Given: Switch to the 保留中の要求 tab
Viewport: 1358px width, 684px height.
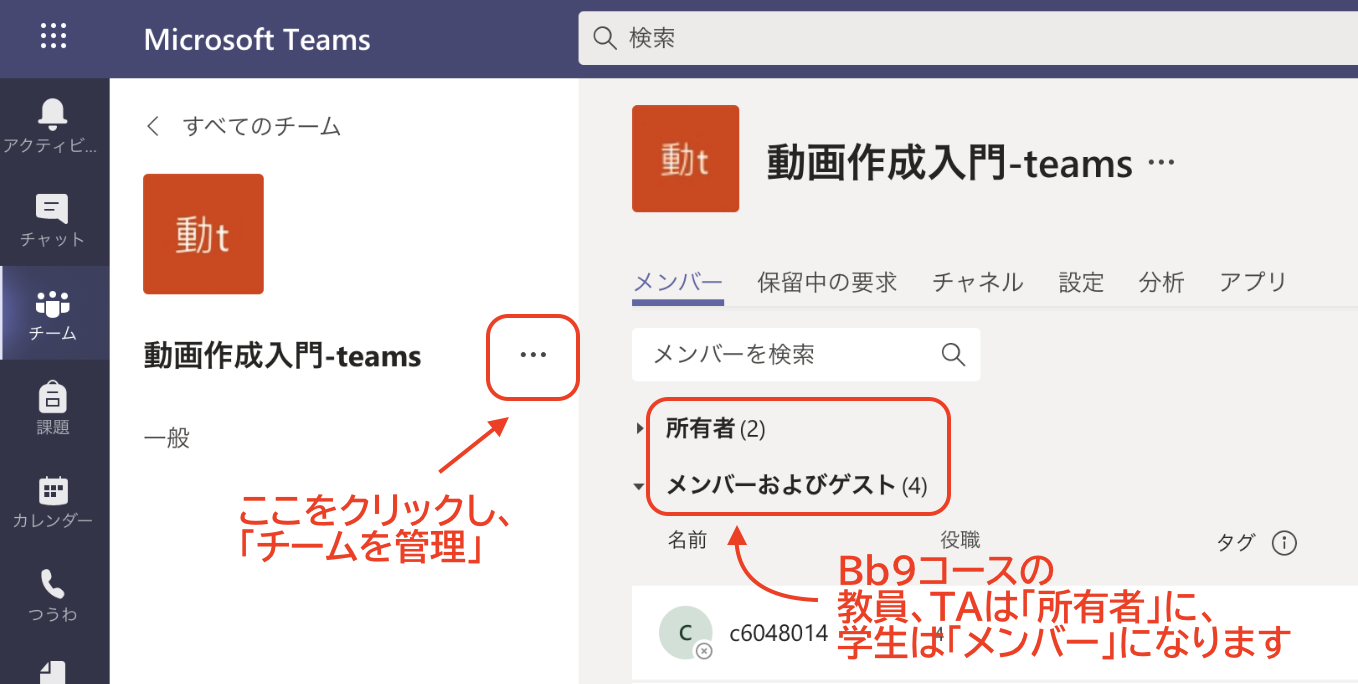Looking at the screenshot, I should click(x=827, y=282).
